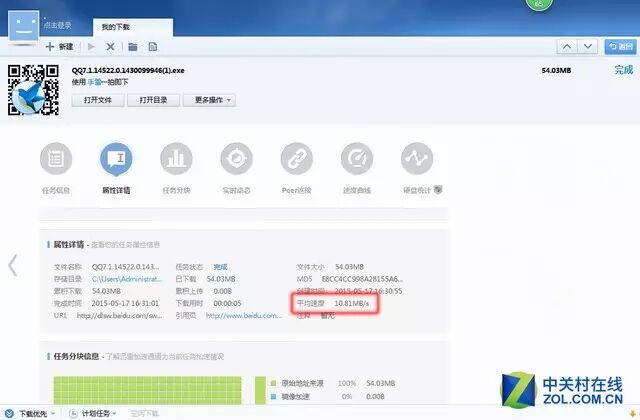The image size is (640, 420).
Task: Open the 任务分块 task blocks chart icon
Action: 176,159
